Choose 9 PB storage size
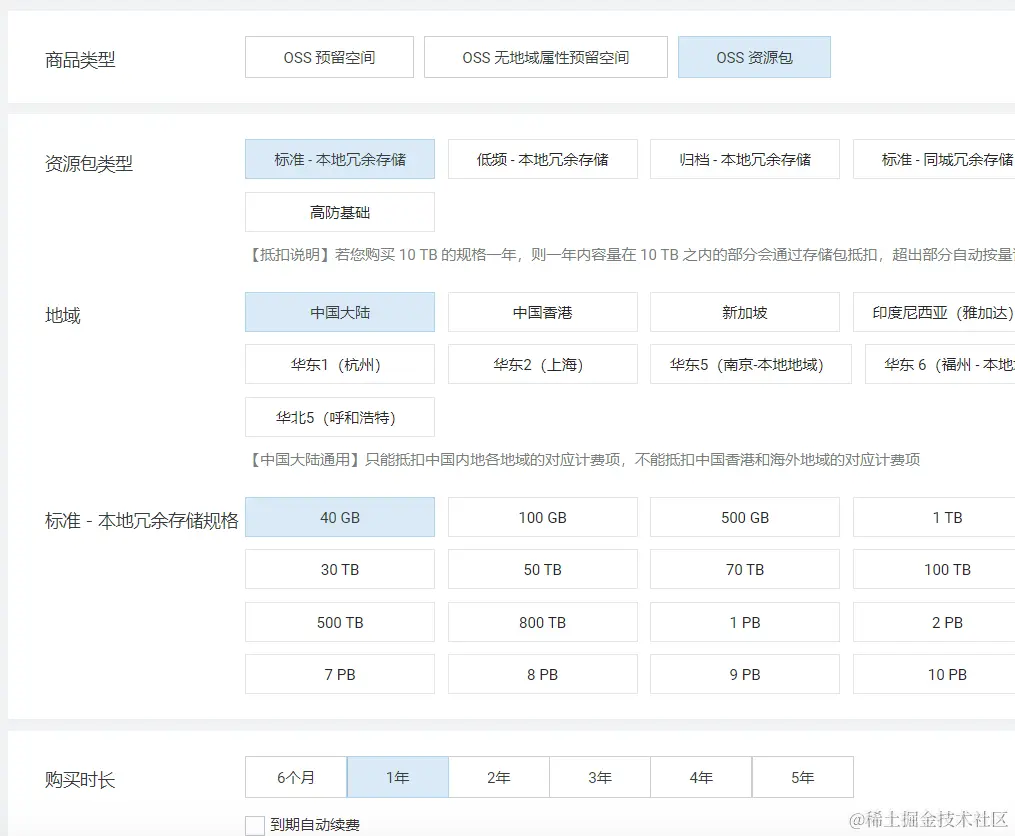The height and width of the screenshot is (836, 1015). [x=745, y=674]
